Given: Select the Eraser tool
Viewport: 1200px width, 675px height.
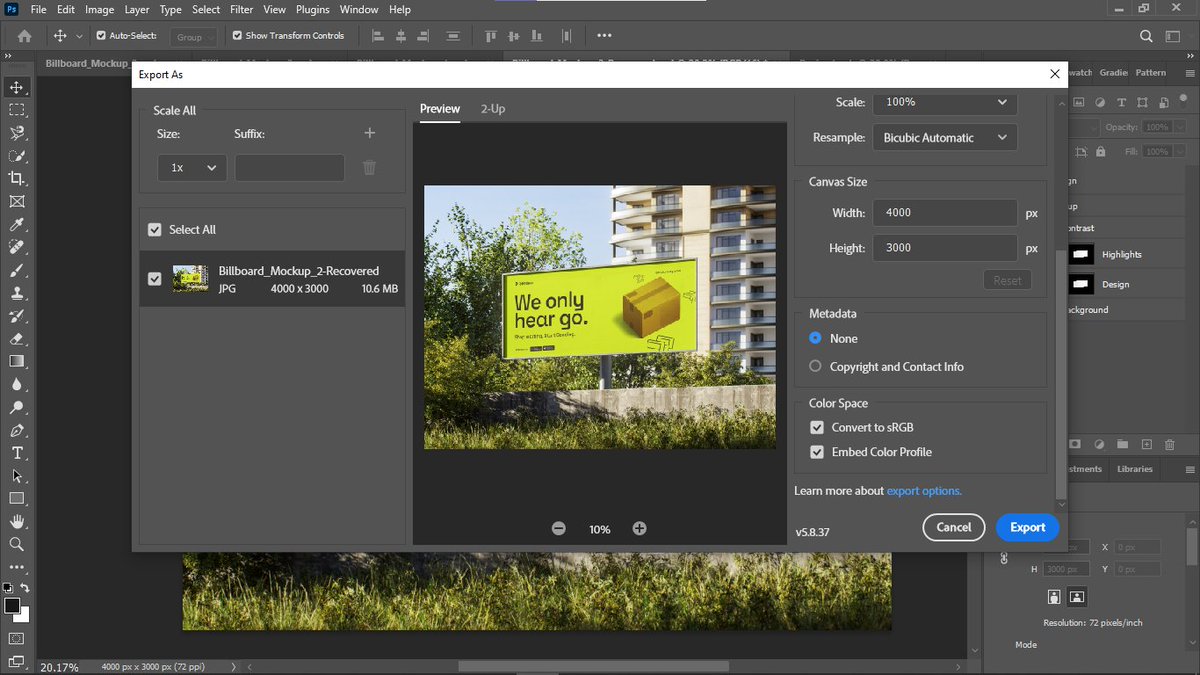Looking at the screenshot, I should pyautogui.click(x=16, y=338).
